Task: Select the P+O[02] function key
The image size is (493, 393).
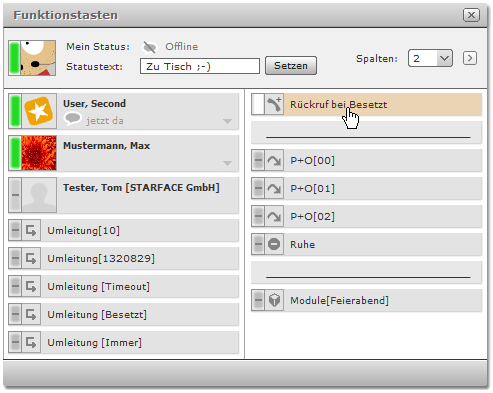Action: click(366, 216)
